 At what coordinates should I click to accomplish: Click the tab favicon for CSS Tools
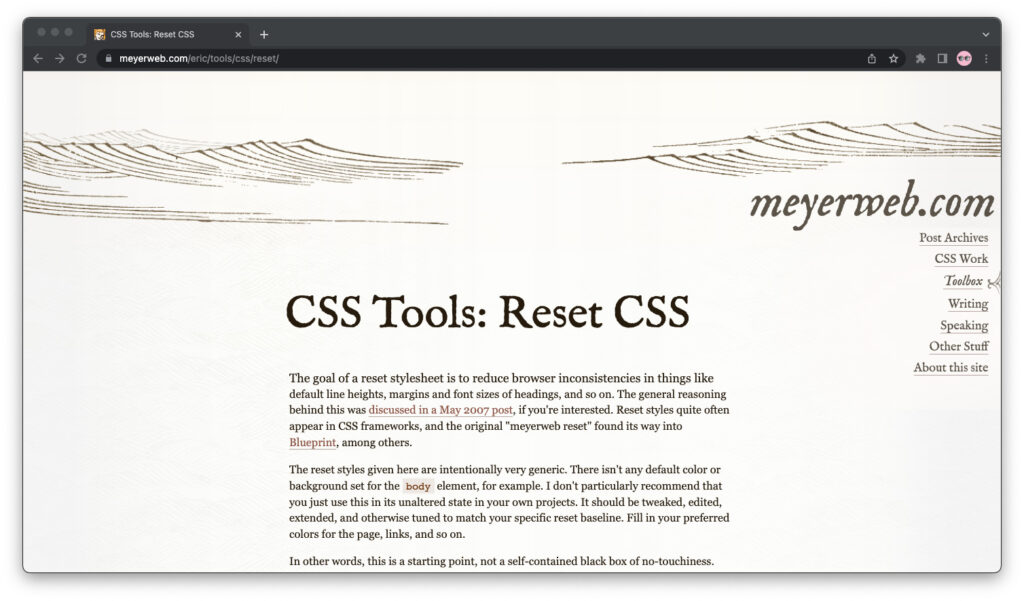99,35
